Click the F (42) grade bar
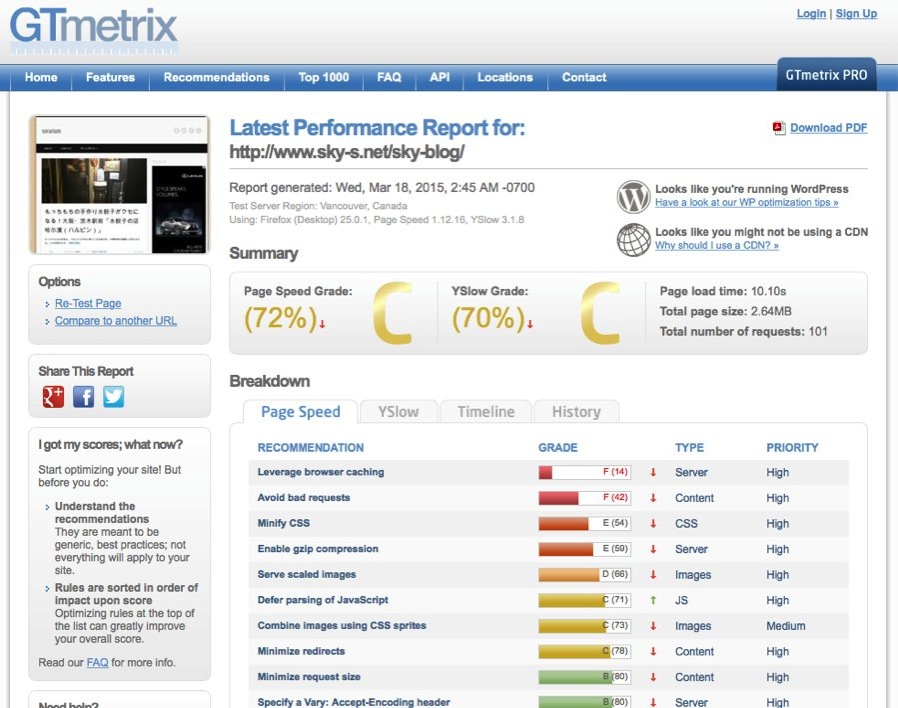Image resolution: width=898 pixels, height=708 pixels. 585,498
